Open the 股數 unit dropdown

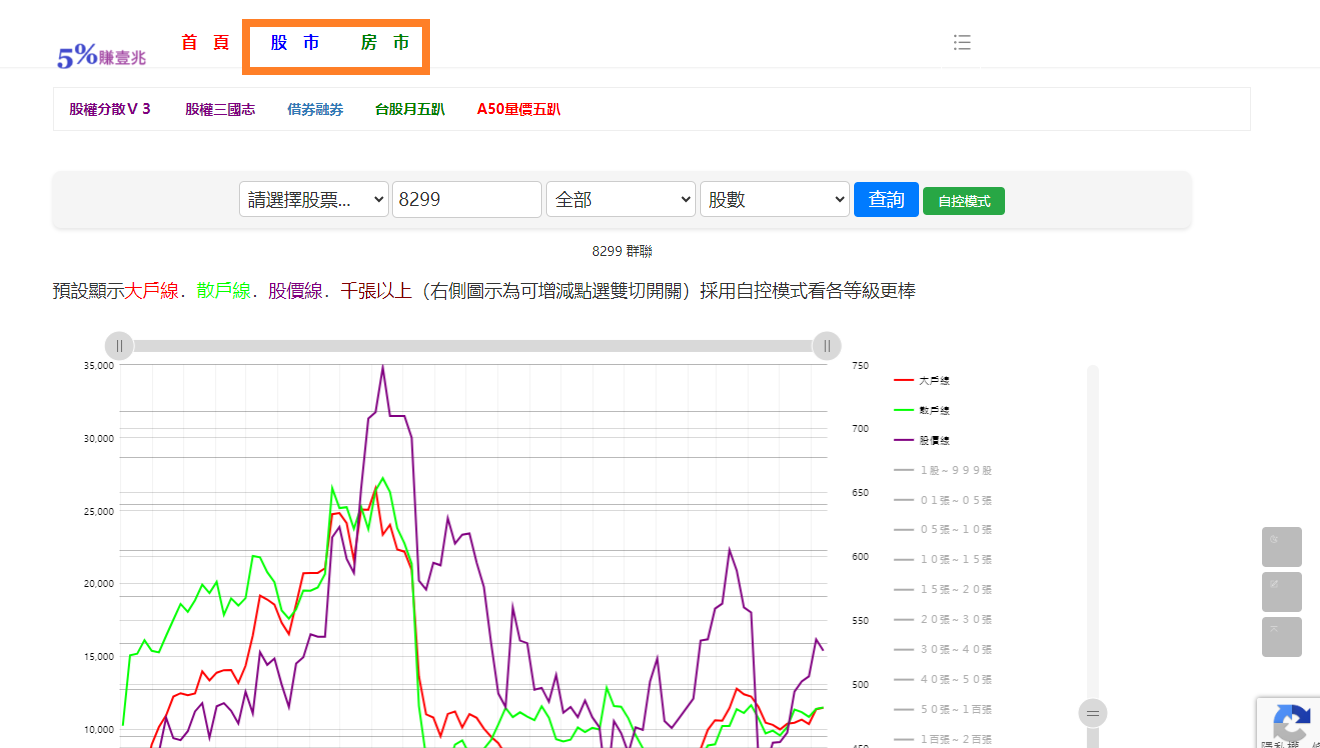coord(775,199)
